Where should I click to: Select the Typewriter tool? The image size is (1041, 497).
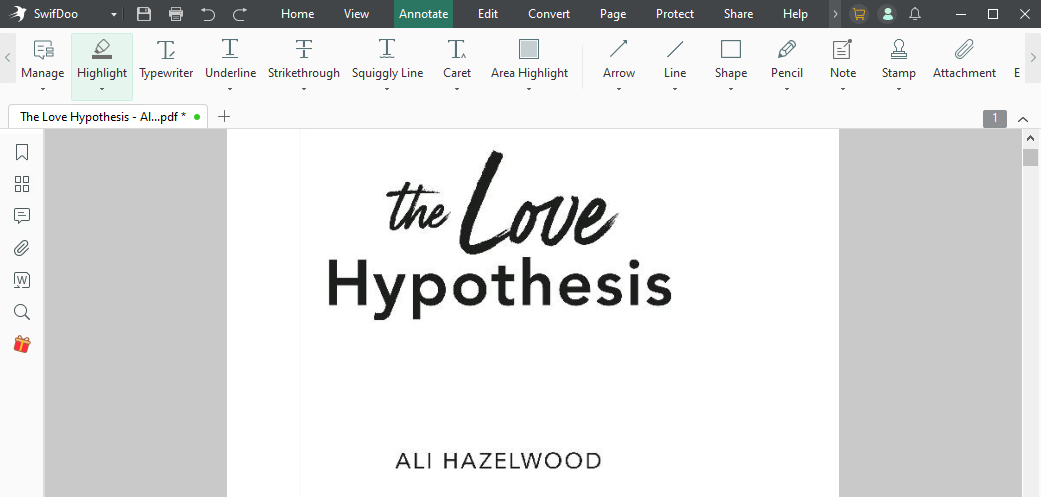click(x=166, y=59)
